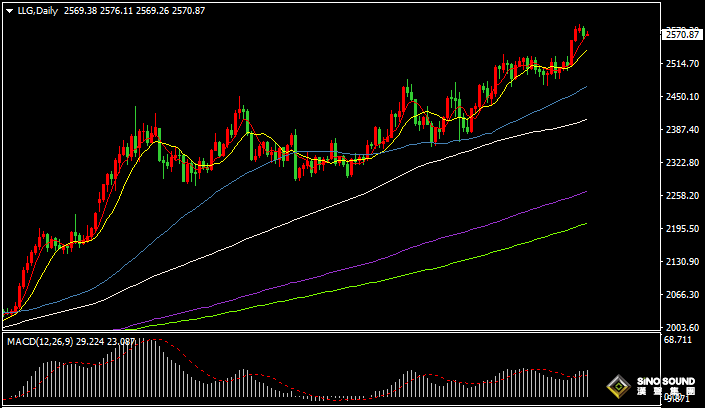Screen dimensions: 705x408
Task: Click the 68.711 MACD scale label
Action: click(x=677, y=341)
